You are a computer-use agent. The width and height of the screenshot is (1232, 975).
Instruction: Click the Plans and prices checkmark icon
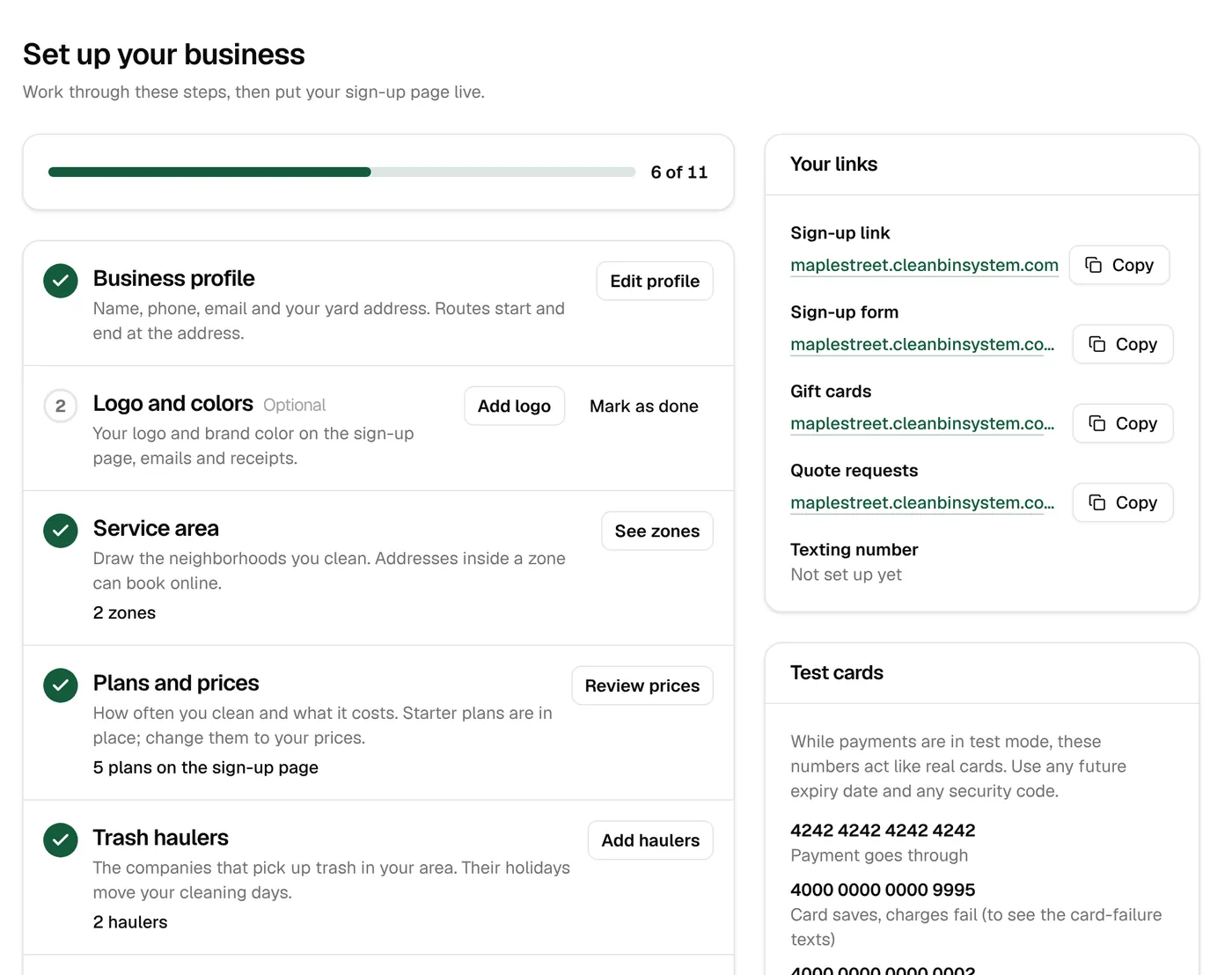tap(61, 685)
